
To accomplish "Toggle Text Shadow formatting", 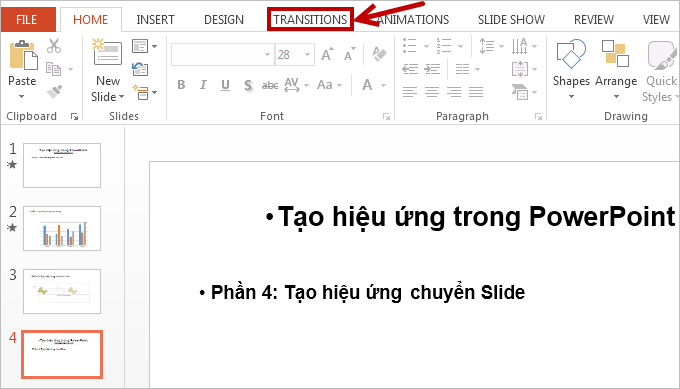I will click(x=248, y=85).
